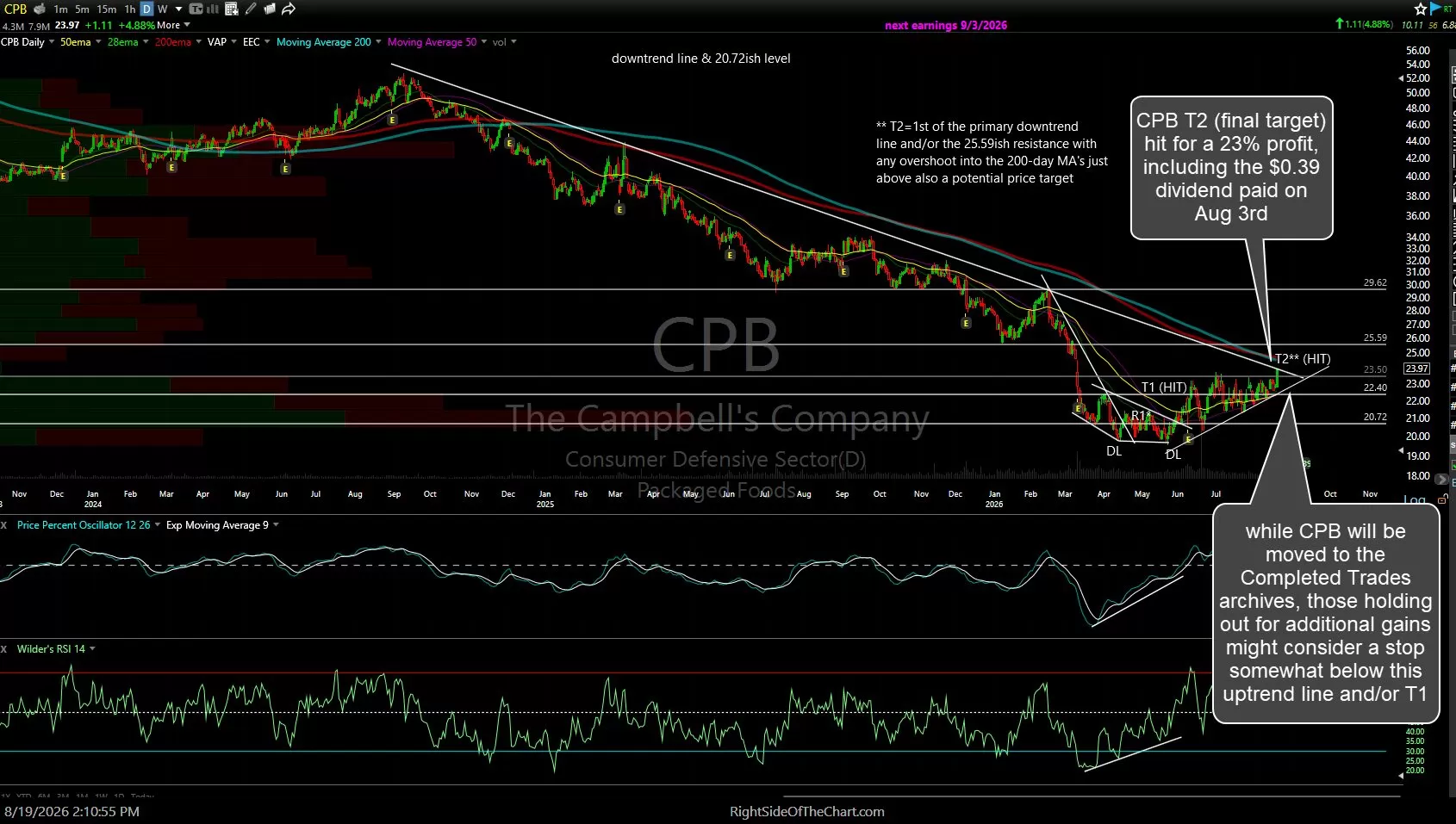Click the bar chart type icon

coord(212,9)
